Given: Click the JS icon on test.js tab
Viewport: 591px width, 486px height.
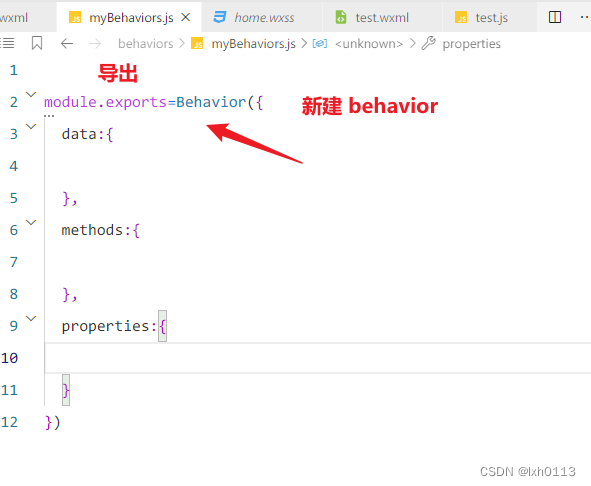Looking at the screenshot, I should 461,17.
